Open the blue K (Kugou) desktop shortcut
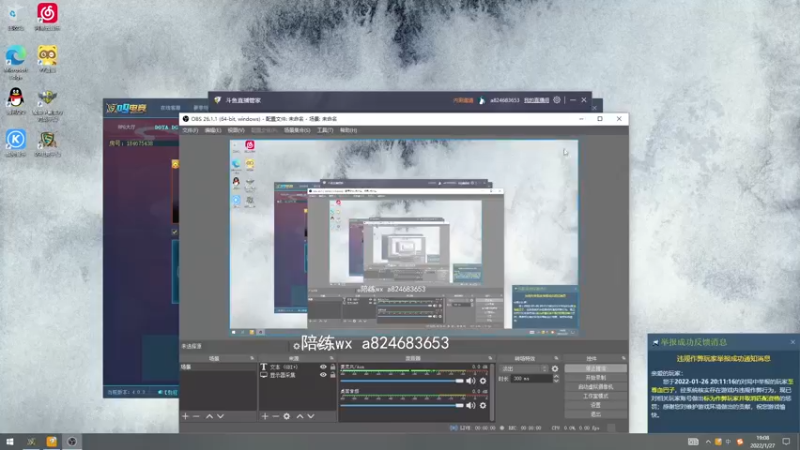 tap(16, 142)
